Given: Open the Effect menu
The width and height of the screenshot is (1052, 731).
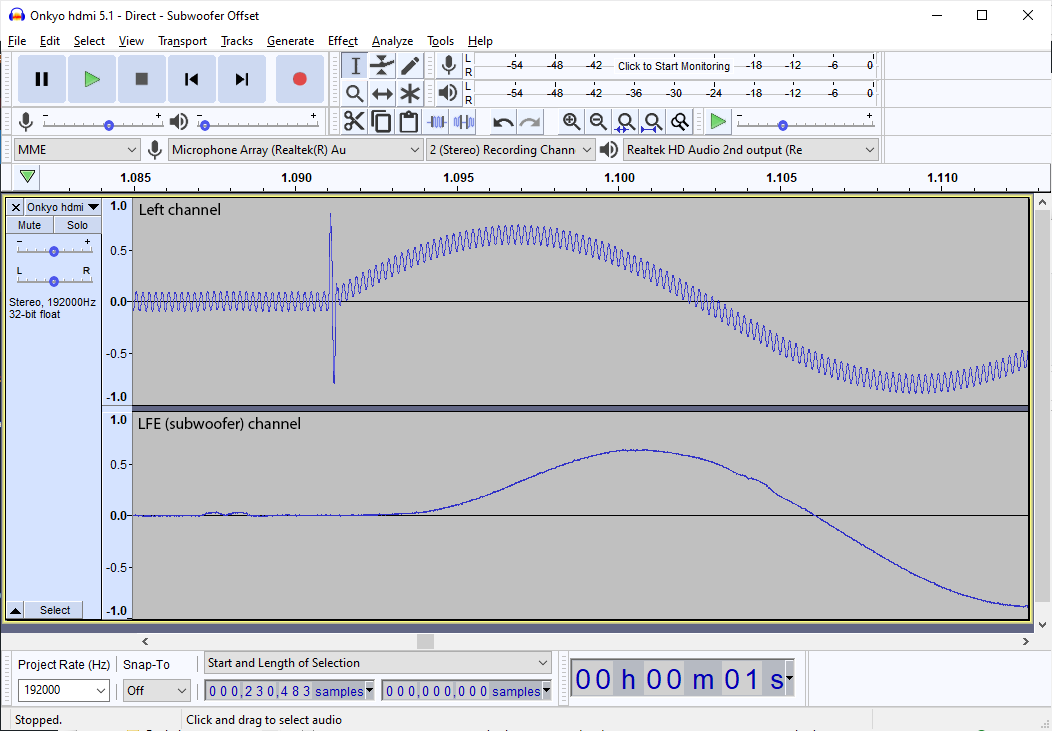Looking at the screenshot, I should (x=343, y=41).
